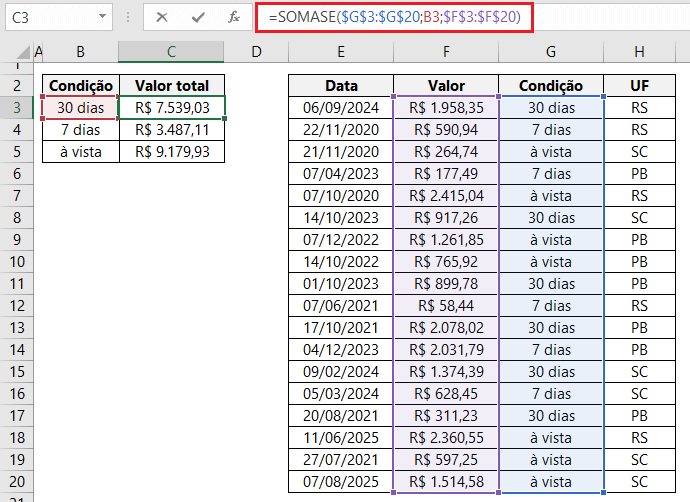Click cell B5 containing à vista
Viewport: 690px width, 502px height.
[x=81, y=151]
